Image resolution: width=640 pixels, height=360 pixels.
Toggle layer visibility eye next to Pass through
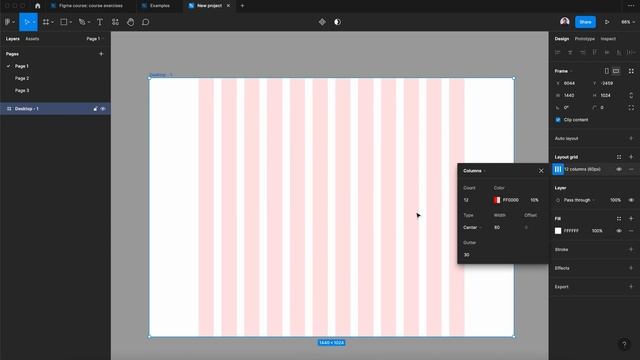[x=631, y=200]
